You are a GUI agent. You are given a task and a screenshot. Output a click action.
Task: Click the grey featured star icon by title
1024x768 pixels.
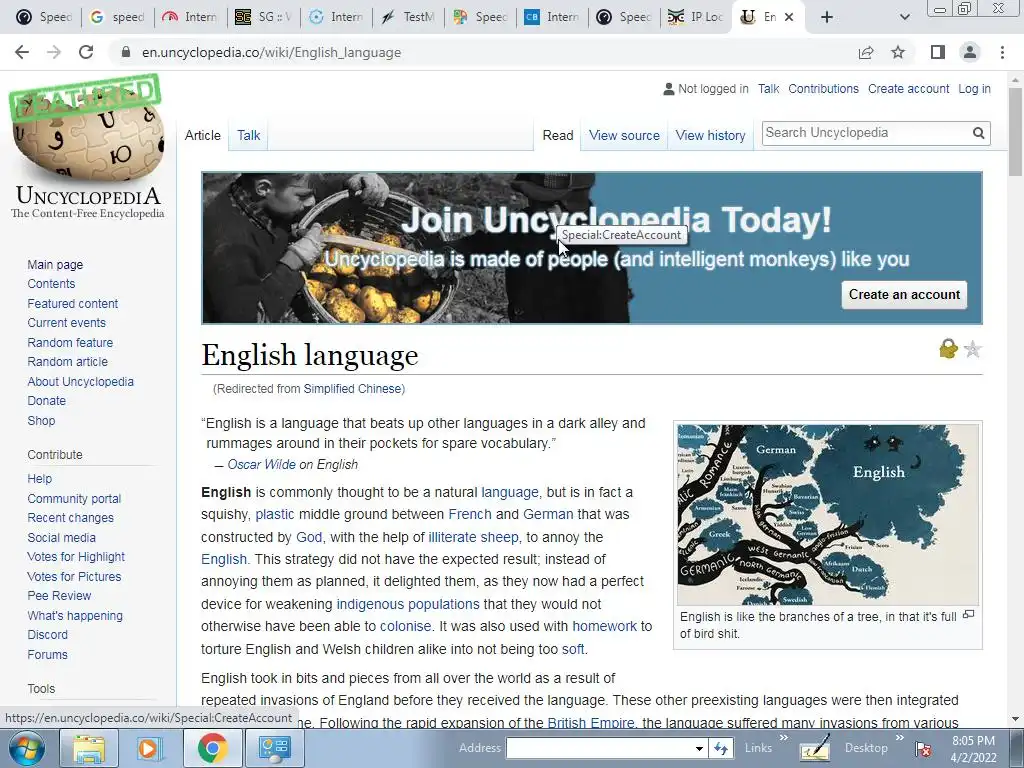click(972, 349)
